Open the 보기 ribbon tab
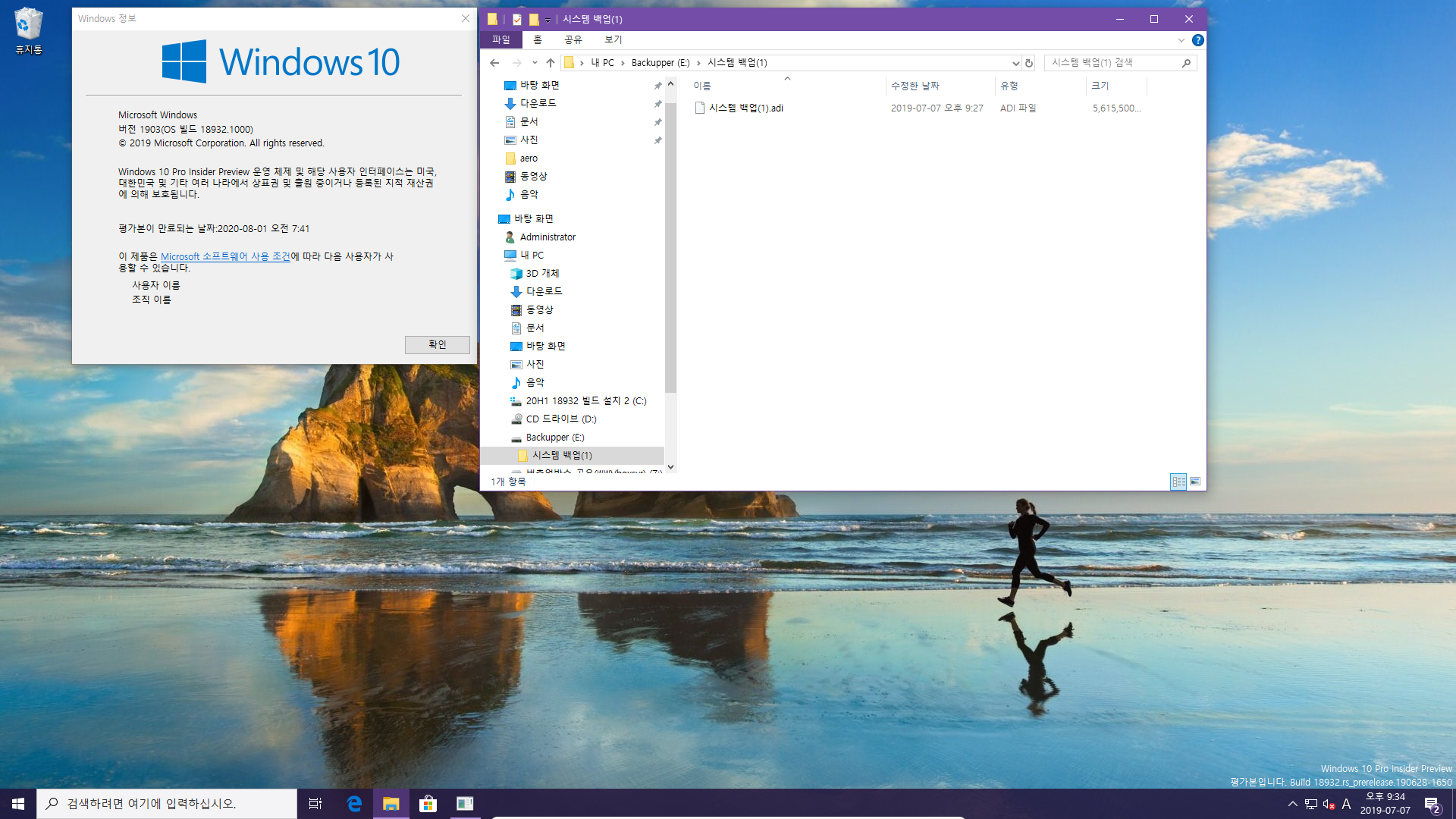This screenshot has height=819, width=1456. pos(613,39)
